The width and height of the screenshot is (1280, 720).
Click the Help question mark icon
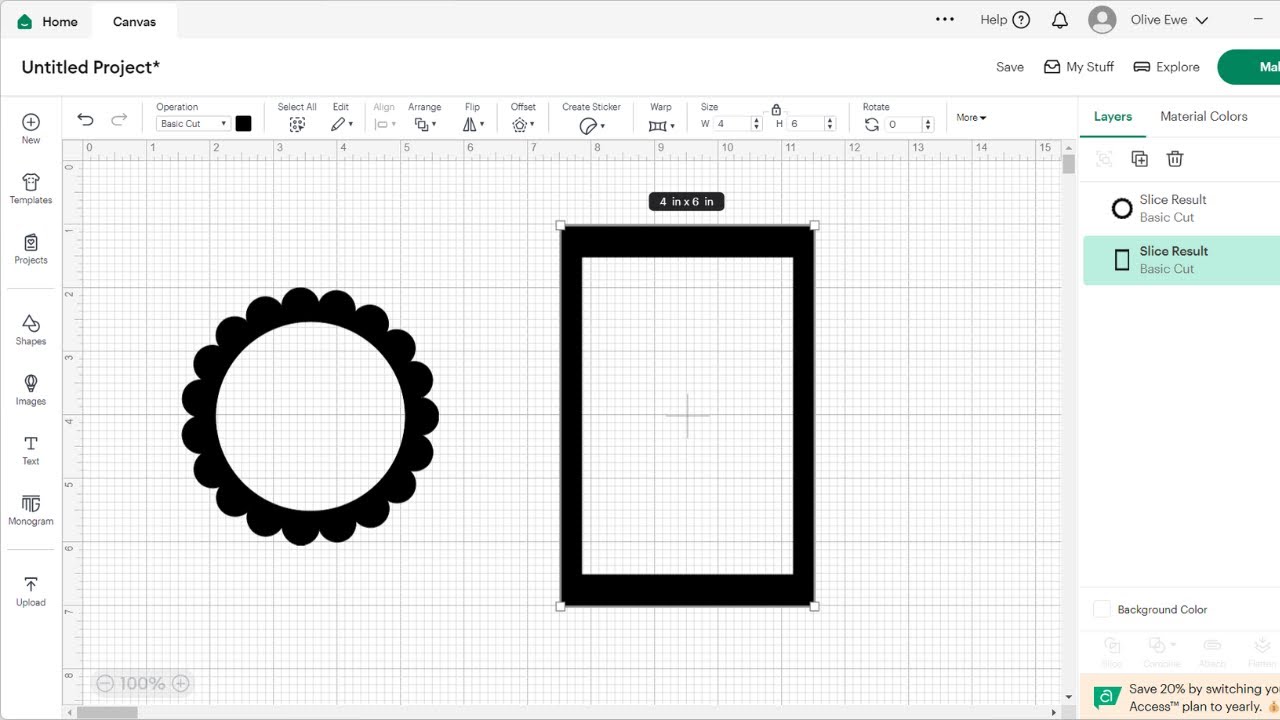(x=1021, y=20)
